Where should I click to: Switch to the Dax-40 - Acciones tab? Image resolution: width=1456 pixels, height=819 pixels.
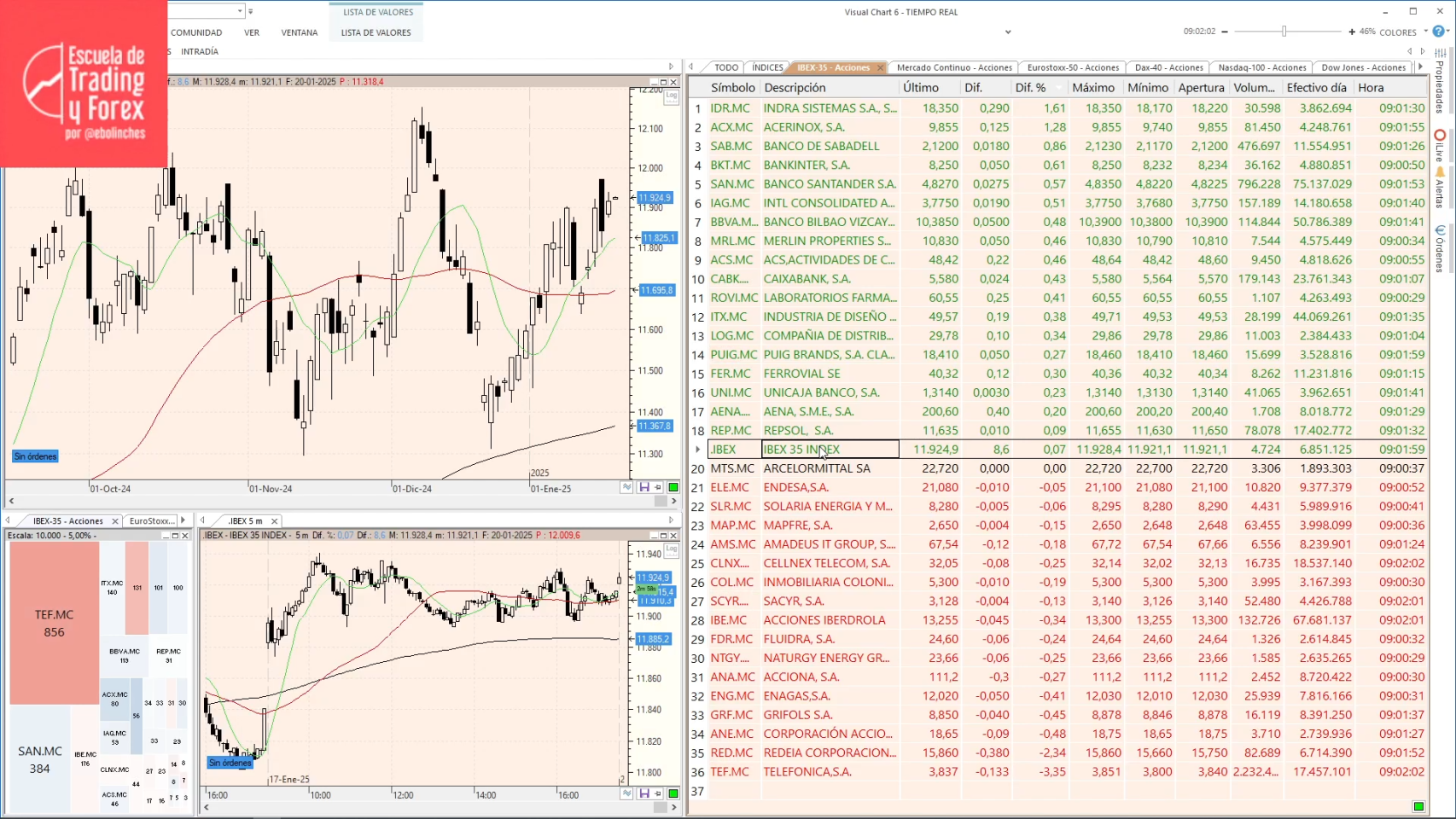point(1168,67)
